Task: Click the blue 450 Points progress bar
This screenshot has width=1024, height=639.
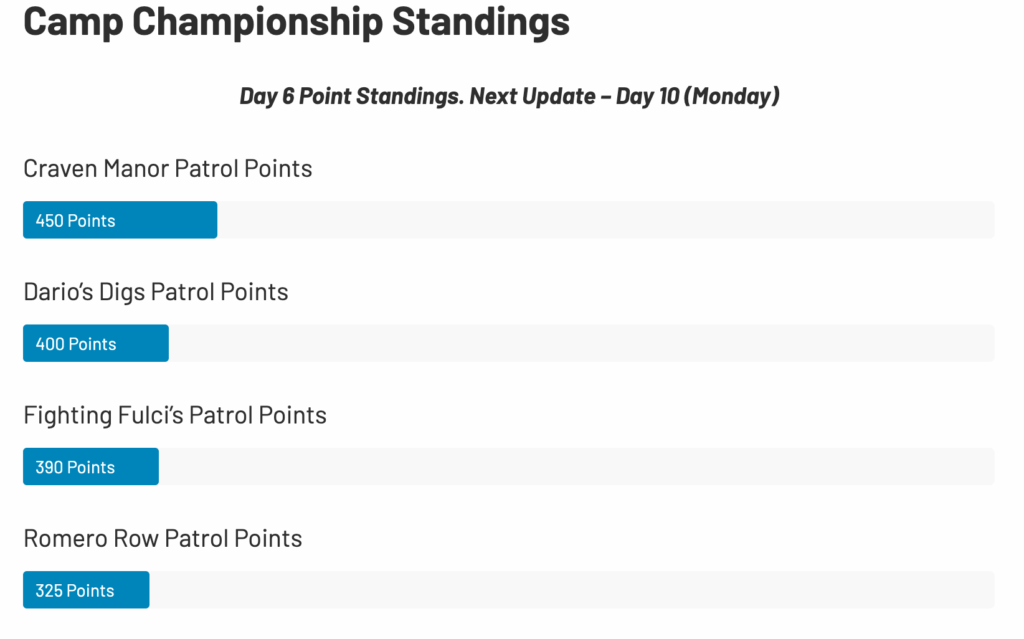Action: pyautogui.click(x=120, y=220)
